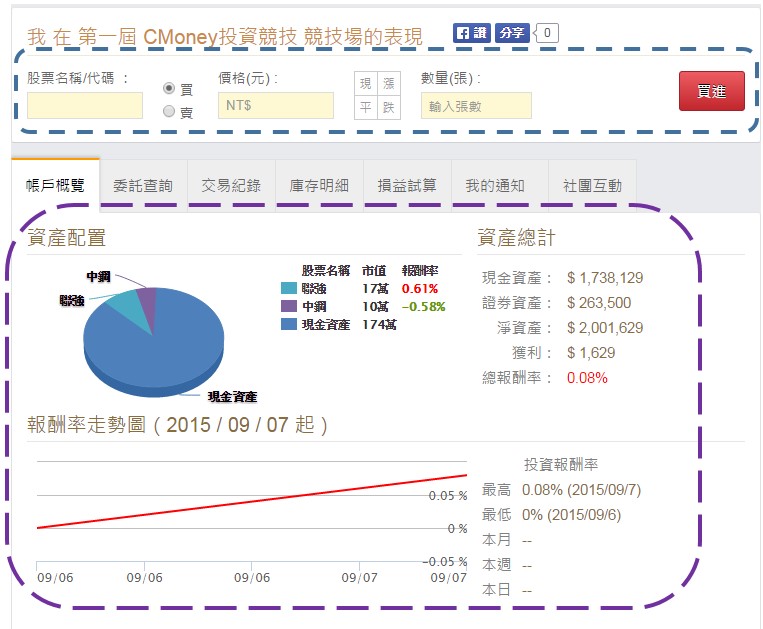The width and height of the screenshot is (763, 629).
Task: Click the 獲利 value $ 1,629
Action: click(x=591, y=353)
